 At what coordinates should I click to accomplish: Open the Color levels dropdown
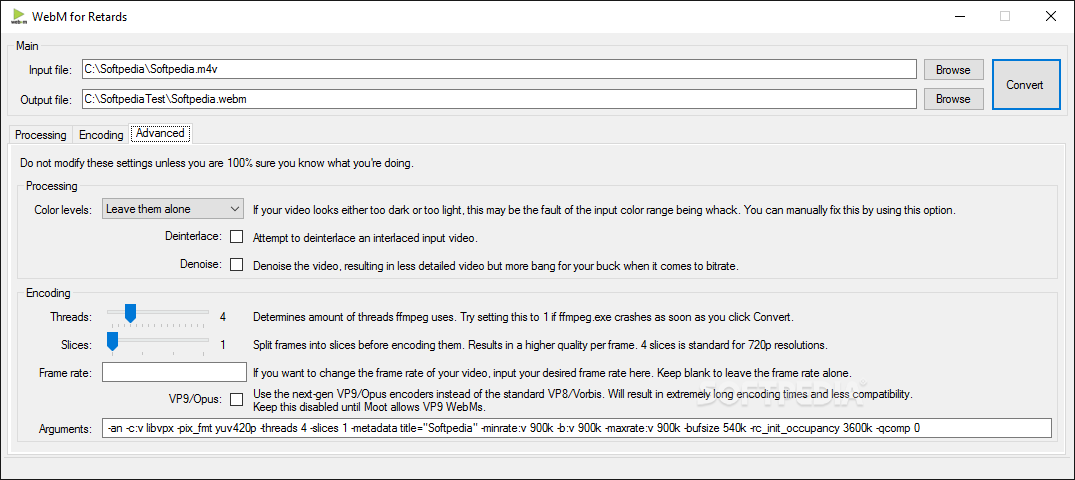(173, 209)
